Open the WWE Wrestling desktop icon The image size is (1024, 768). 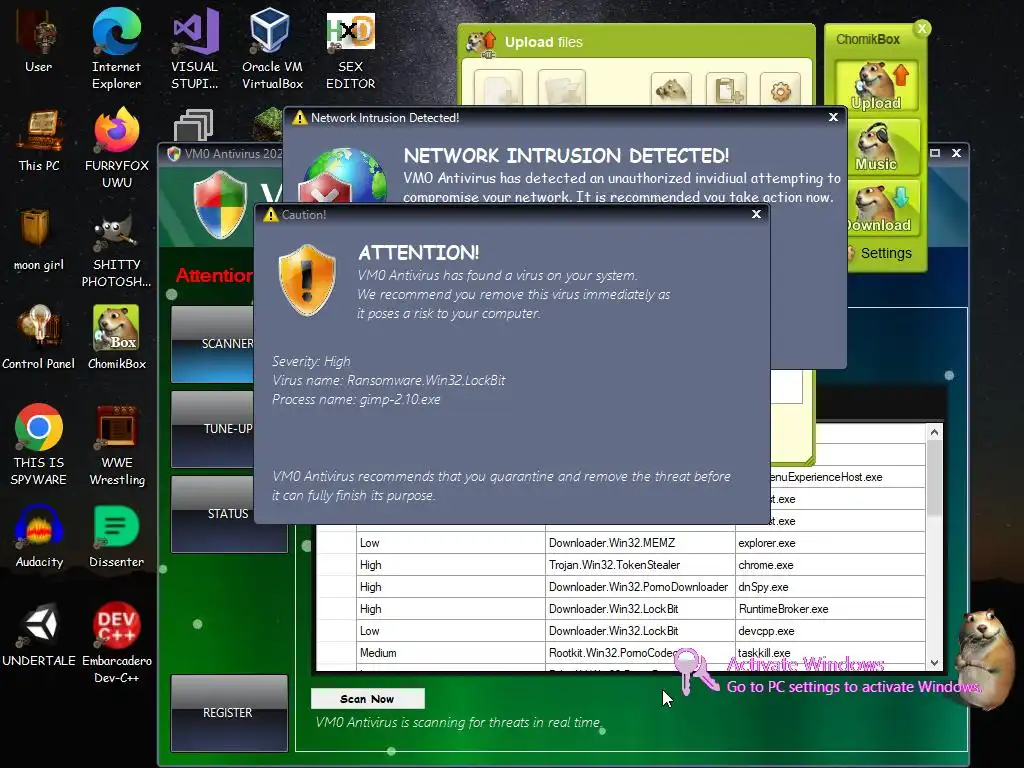116,445
